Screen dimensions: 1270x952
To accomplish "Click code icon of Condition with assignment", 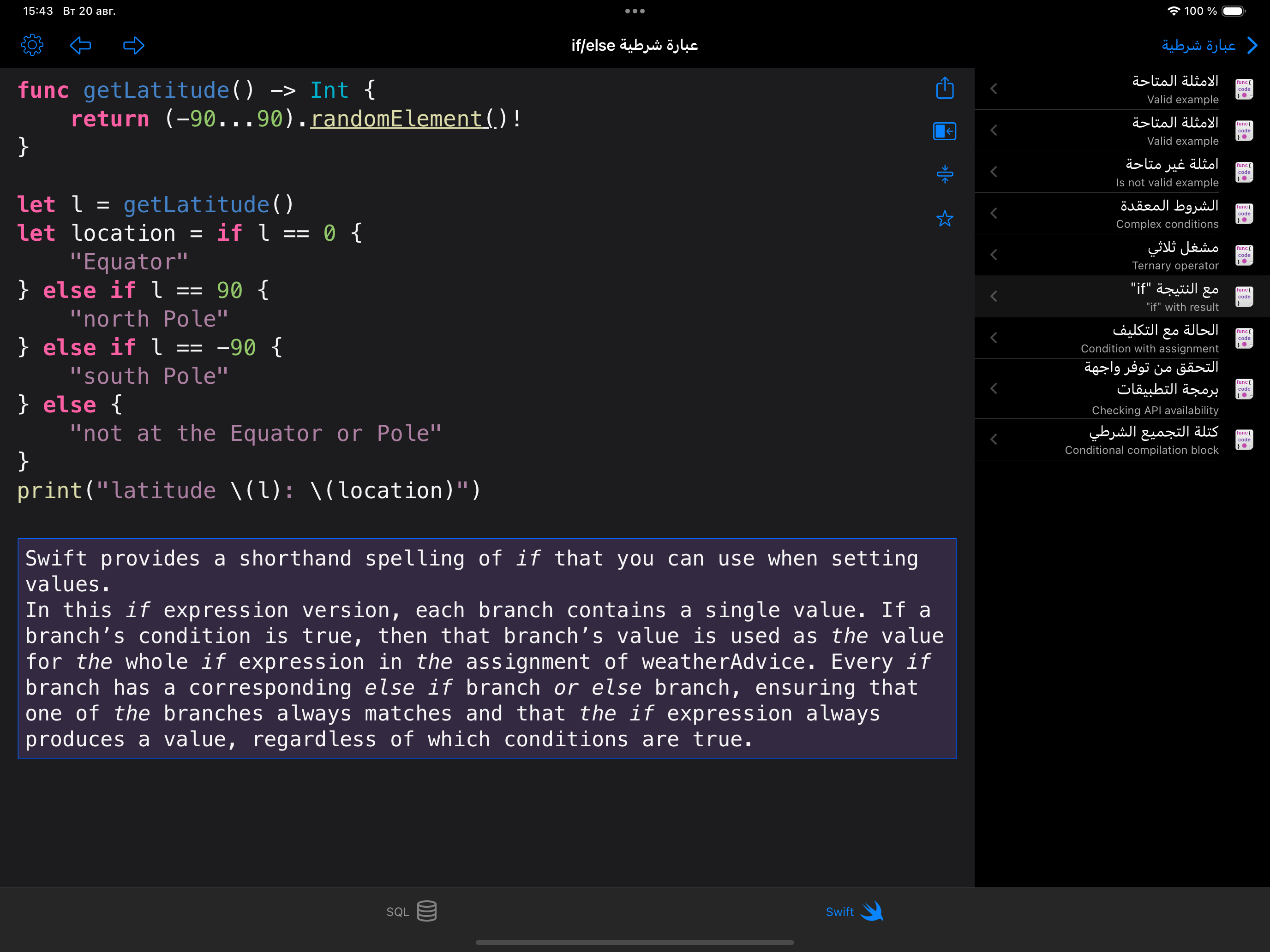I will click(x=1244, y=338).
